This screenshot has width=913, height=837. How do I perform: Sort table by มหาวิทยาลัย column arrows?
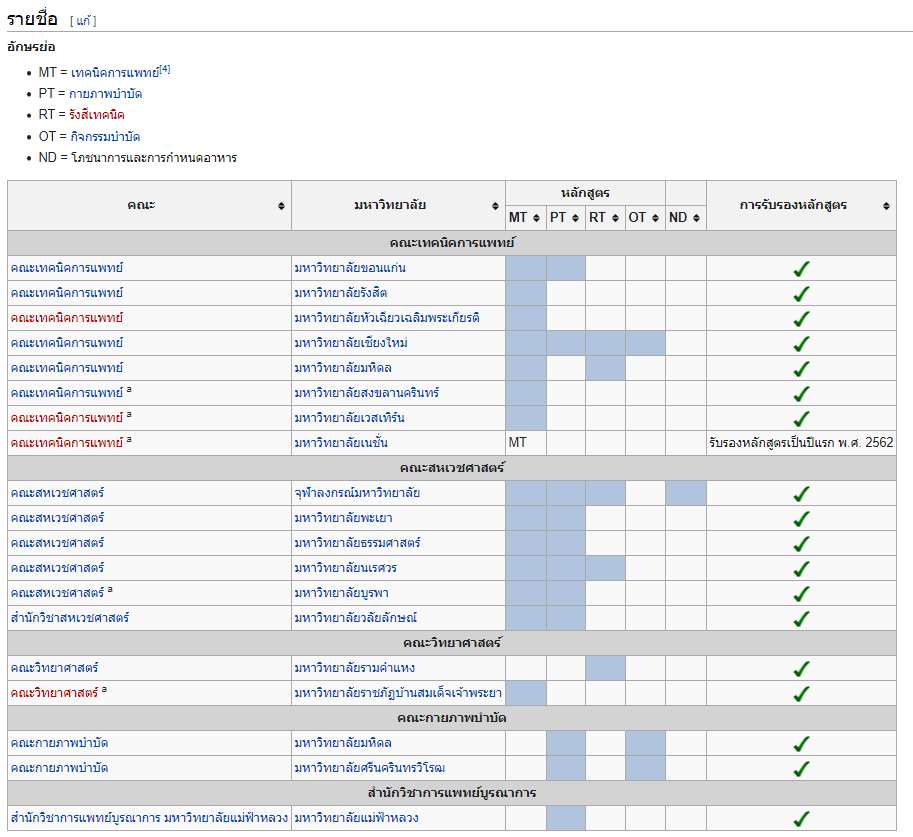[495, 205]
